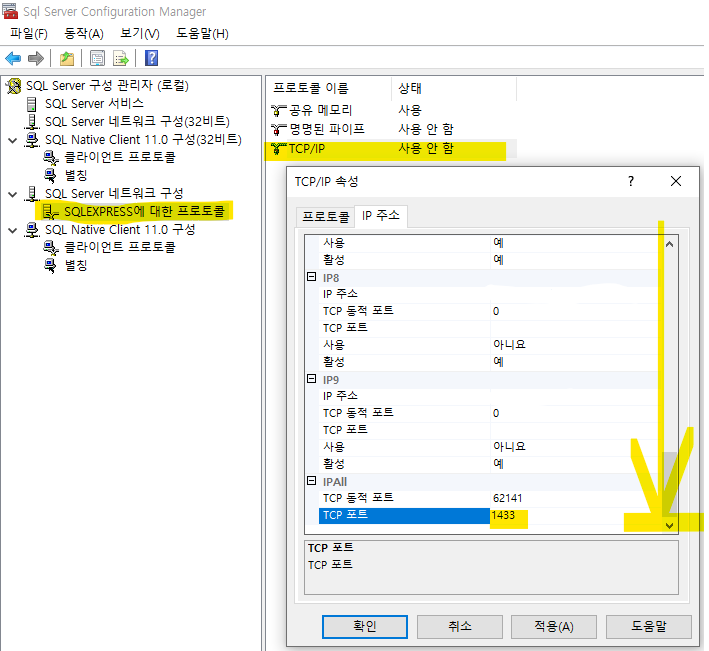Screen dimensions: 709x651
Task: Click IP8 사용 value 아니요
Action: click(x=509, y=345)
